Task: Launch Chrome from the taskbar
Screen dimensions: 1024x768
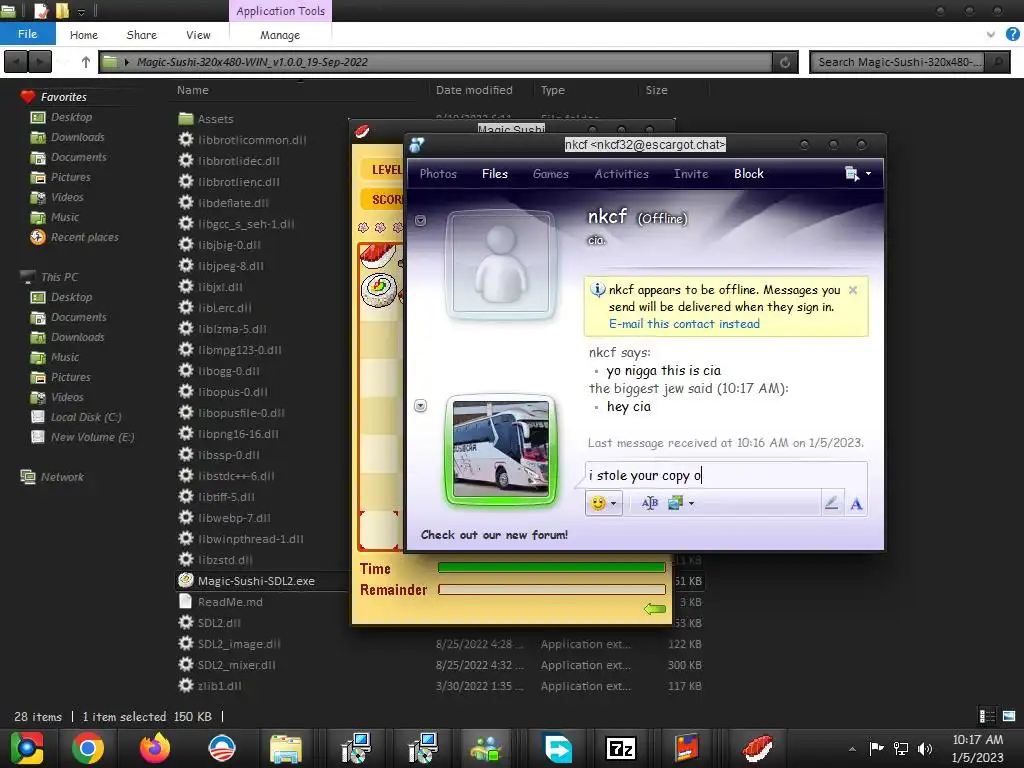Action: point(88,748)
